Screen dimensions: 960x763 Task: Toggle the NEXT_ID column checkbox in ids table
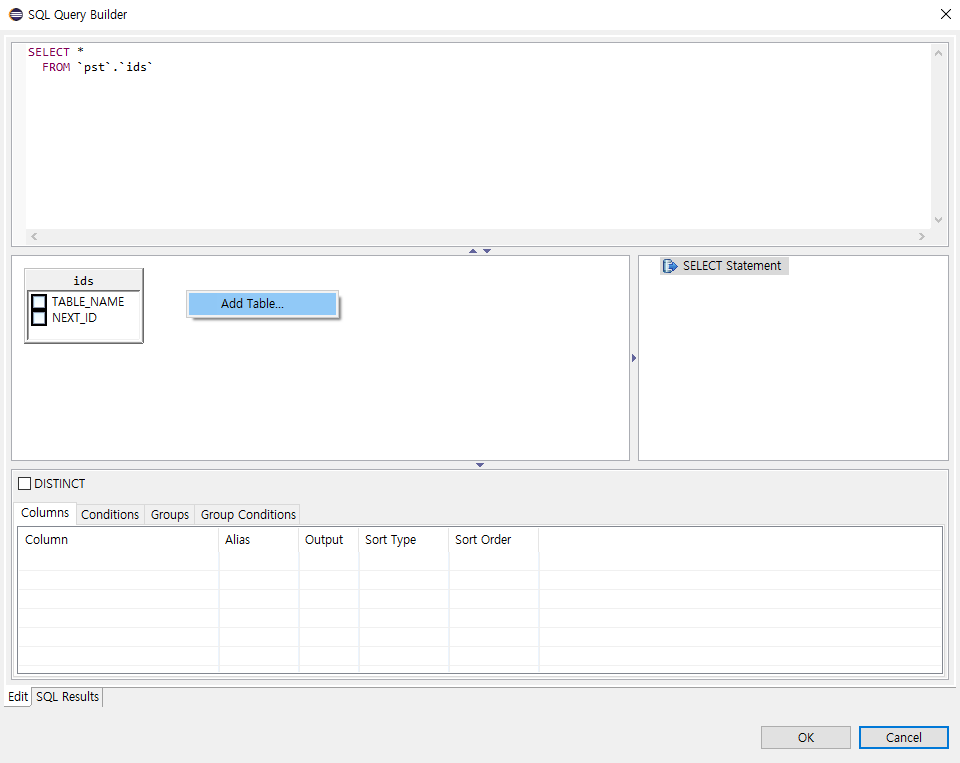tap(38, 317)
